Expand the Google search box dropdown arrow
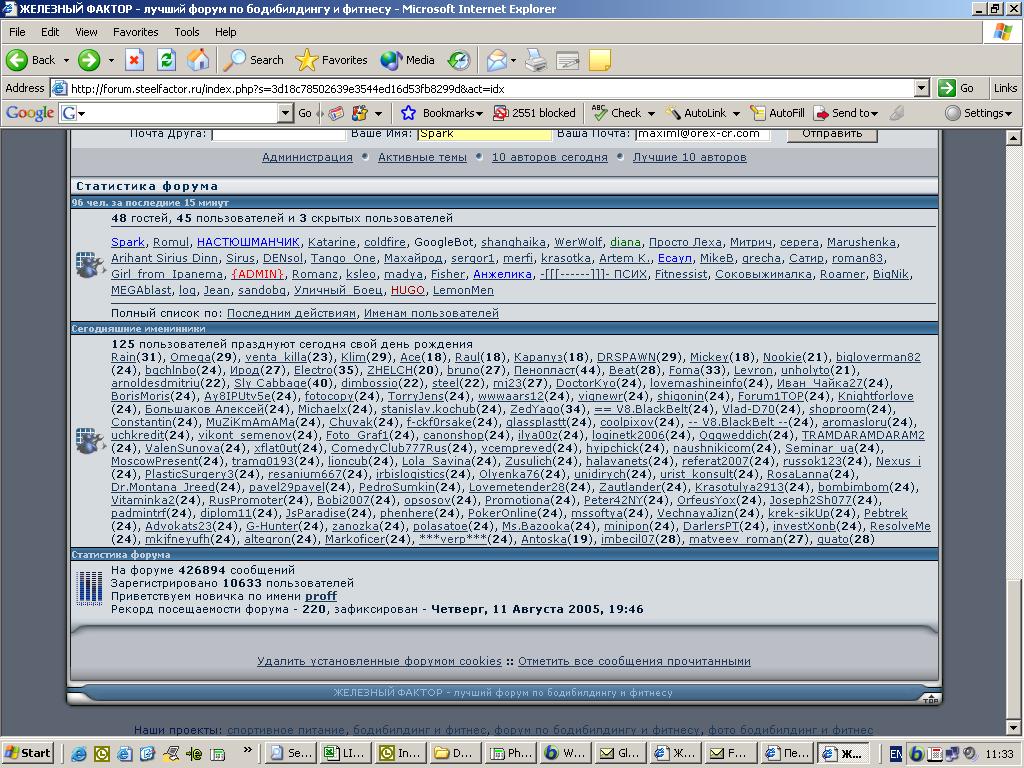This screenshot has width=1024, height=768. pos(285,113)
